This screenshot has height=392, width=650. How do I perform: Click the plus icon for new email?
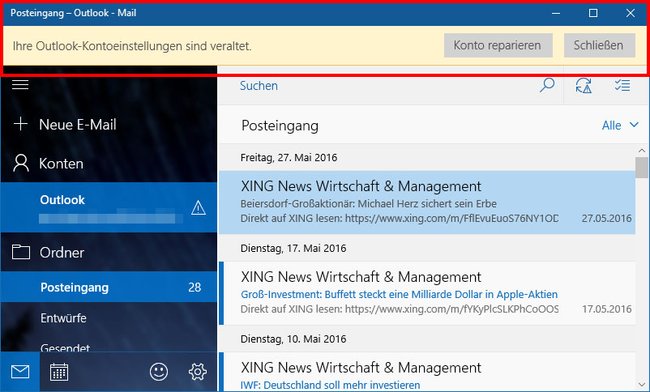pos(21,124)
